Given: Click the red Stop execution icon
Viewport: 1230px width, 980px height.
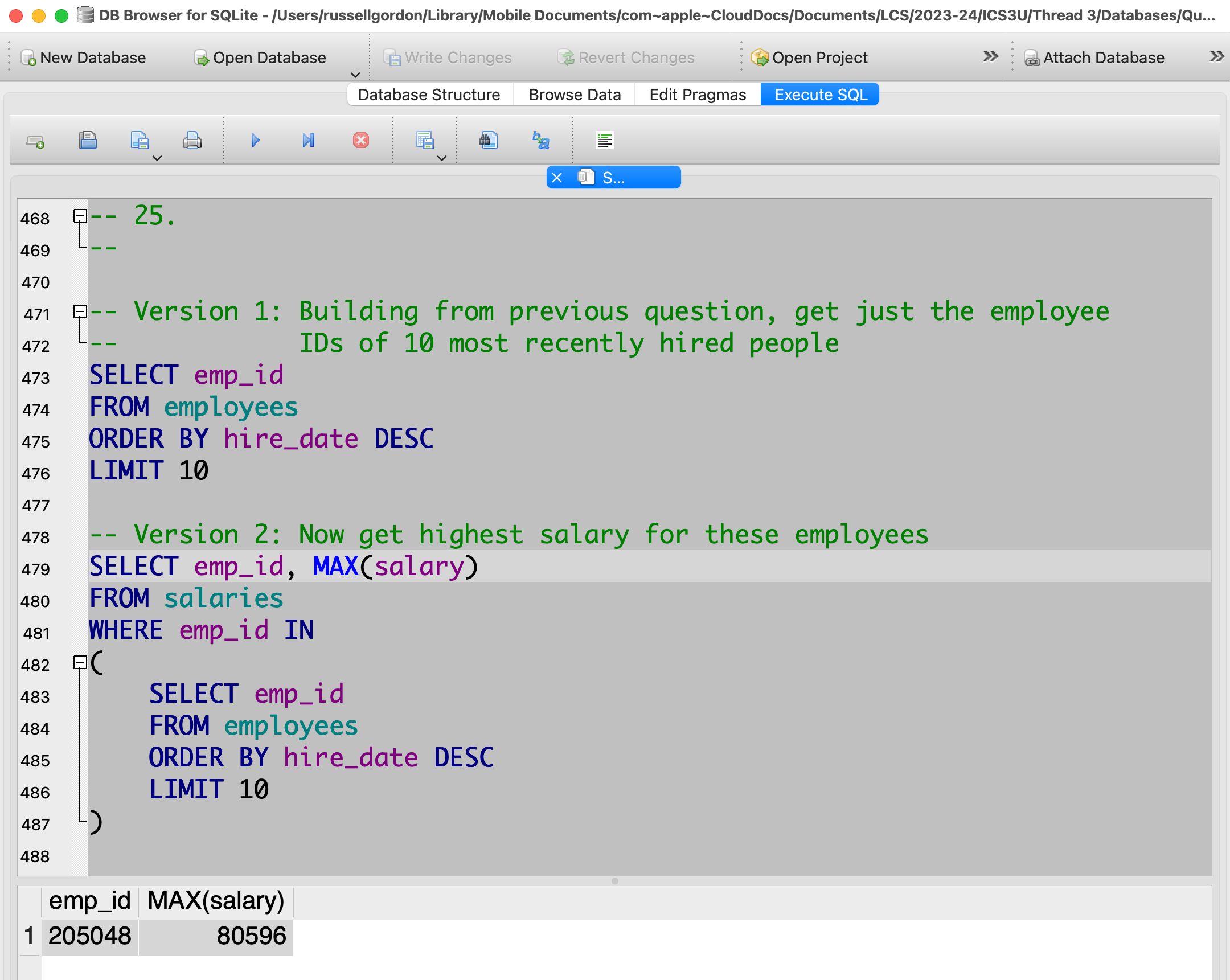Looking at the screenshot, I should tap(360, 140).
